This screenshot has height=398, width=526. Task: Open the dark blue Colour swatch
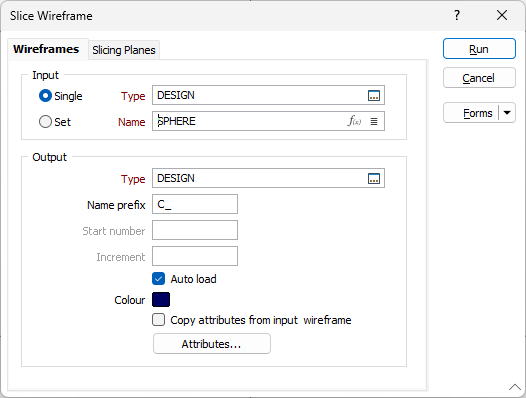pyautogui.click(x=161, y=300)
